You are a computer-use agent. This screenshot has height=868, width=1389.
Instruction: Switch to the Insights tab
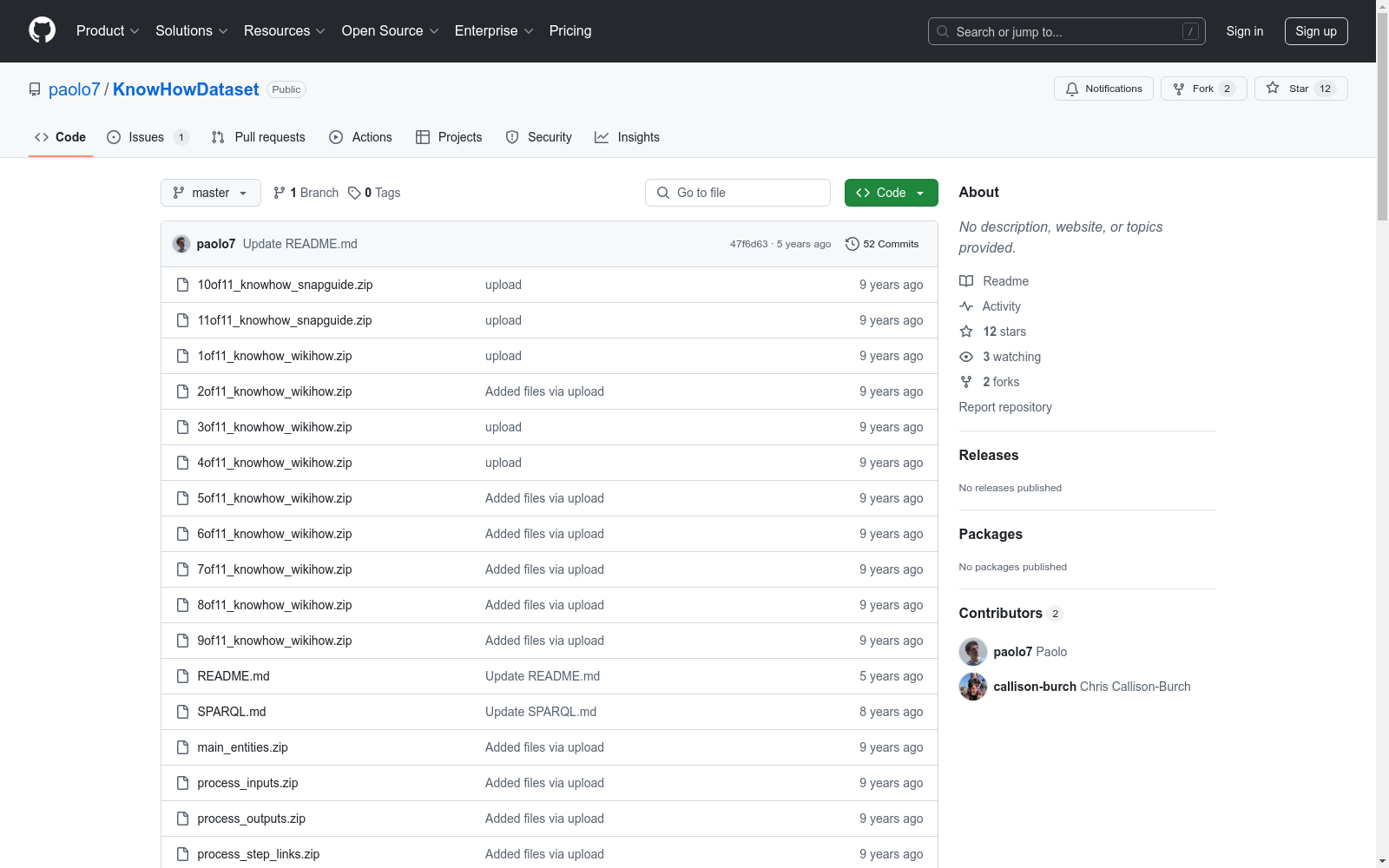627,137
